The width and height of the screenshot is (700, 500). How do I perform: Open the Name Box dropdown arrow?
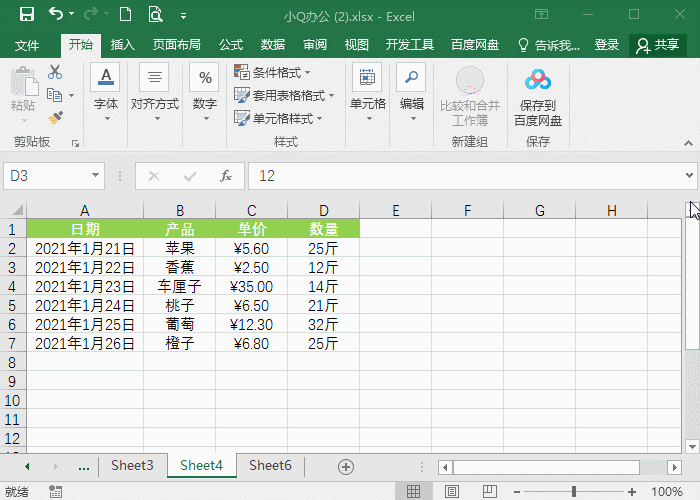click(x=95, y=175)
